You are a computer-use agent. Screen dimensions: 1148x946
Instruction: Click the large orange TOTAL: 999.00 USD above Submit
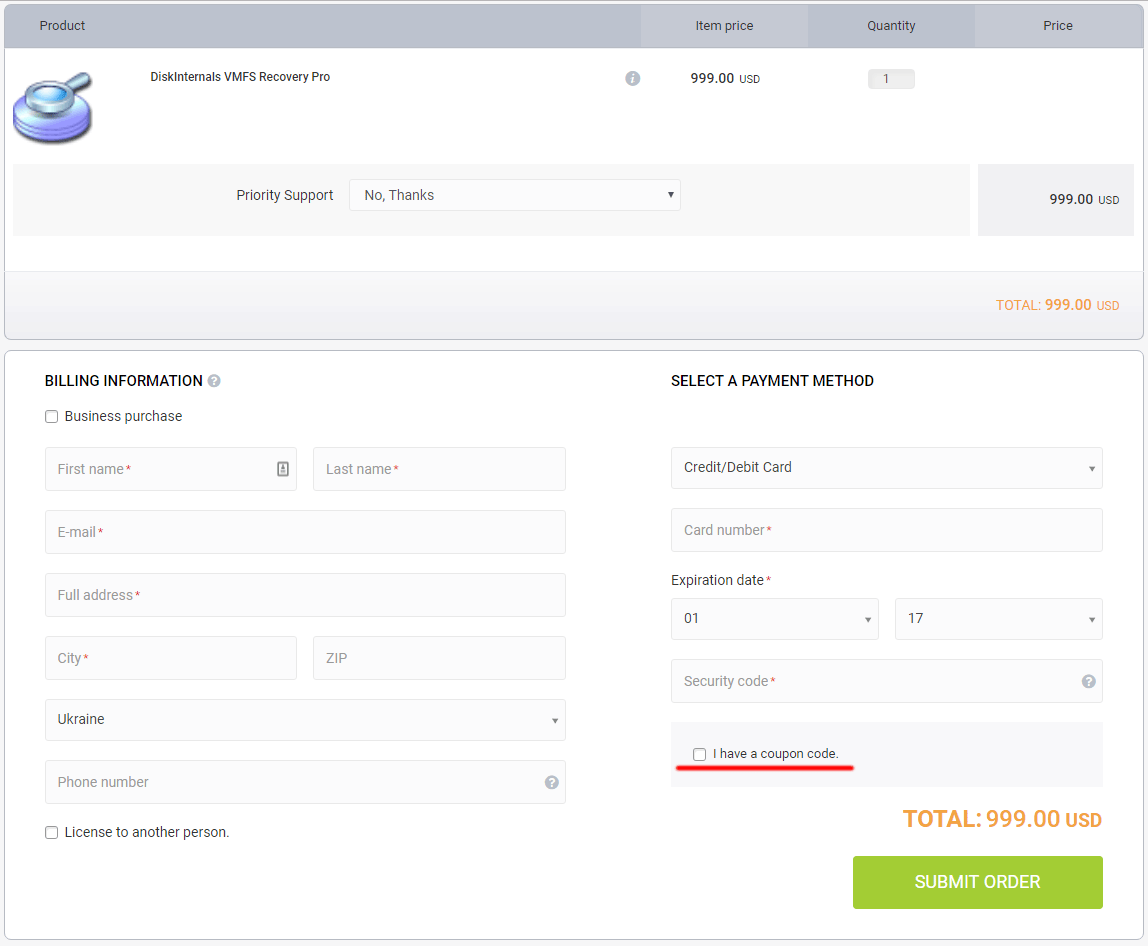click(x=1002, y=819)
